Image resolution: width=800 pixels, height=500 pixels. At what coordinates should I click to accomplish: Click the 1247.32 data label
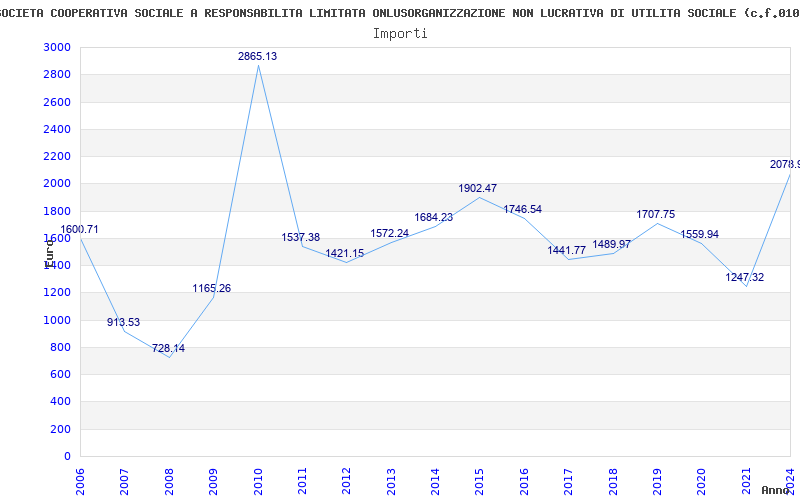pos(744,277)
